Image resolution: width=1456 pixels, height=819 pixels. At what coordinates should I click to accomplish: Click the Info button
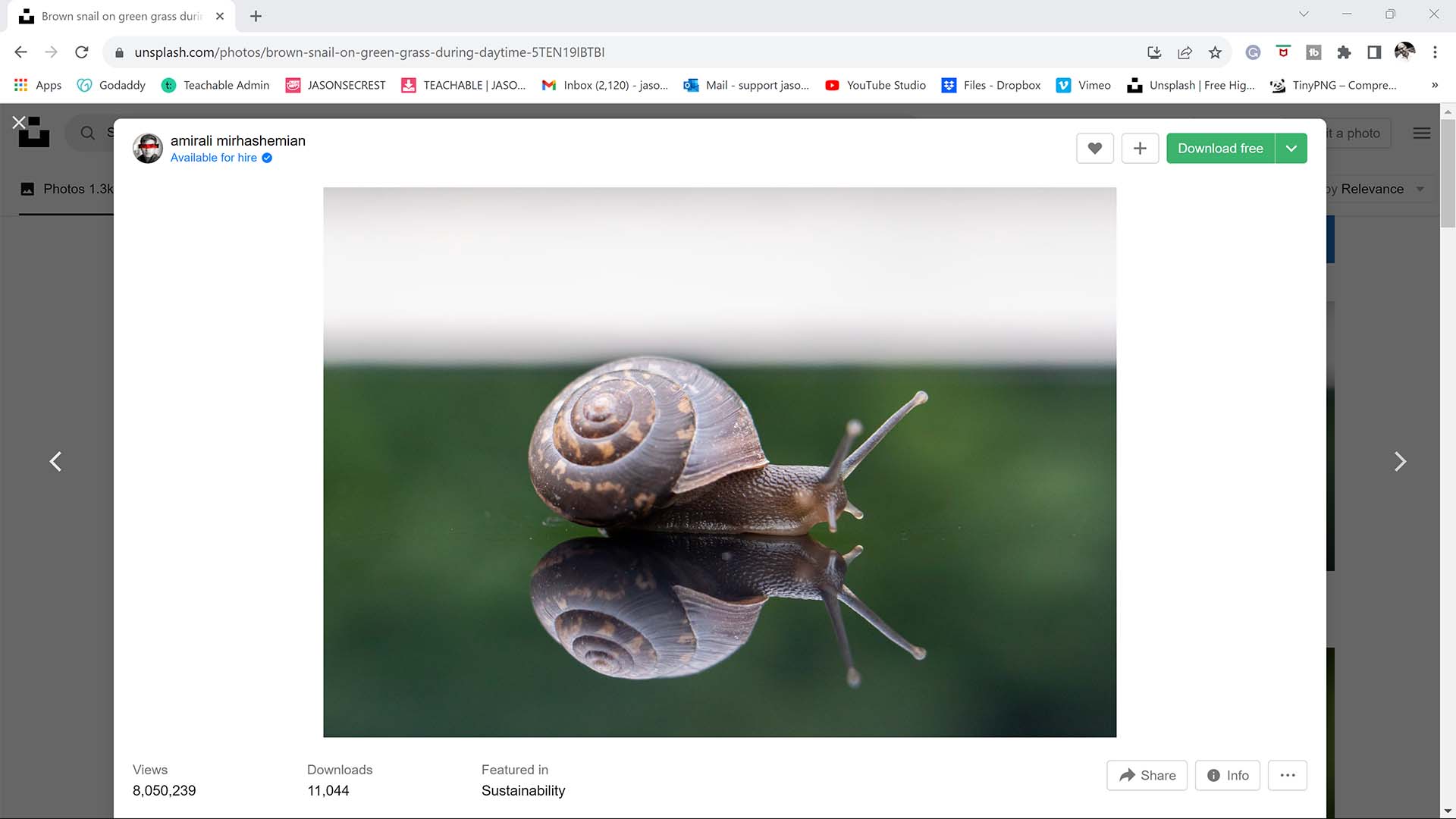[1228, 775]
